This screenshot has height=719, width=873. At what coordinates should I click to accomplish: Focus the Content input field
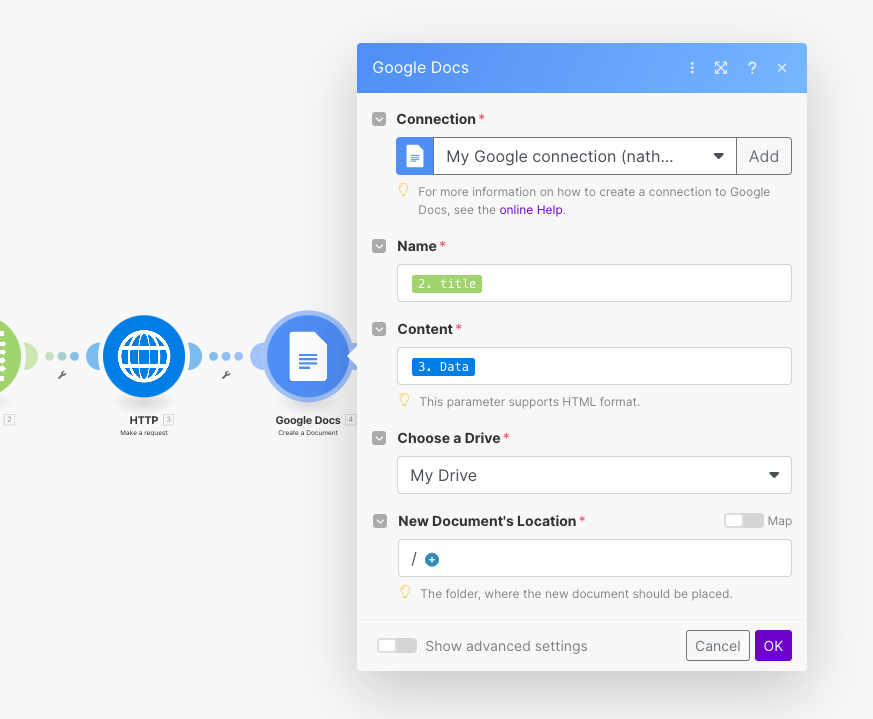pos(594,366)
